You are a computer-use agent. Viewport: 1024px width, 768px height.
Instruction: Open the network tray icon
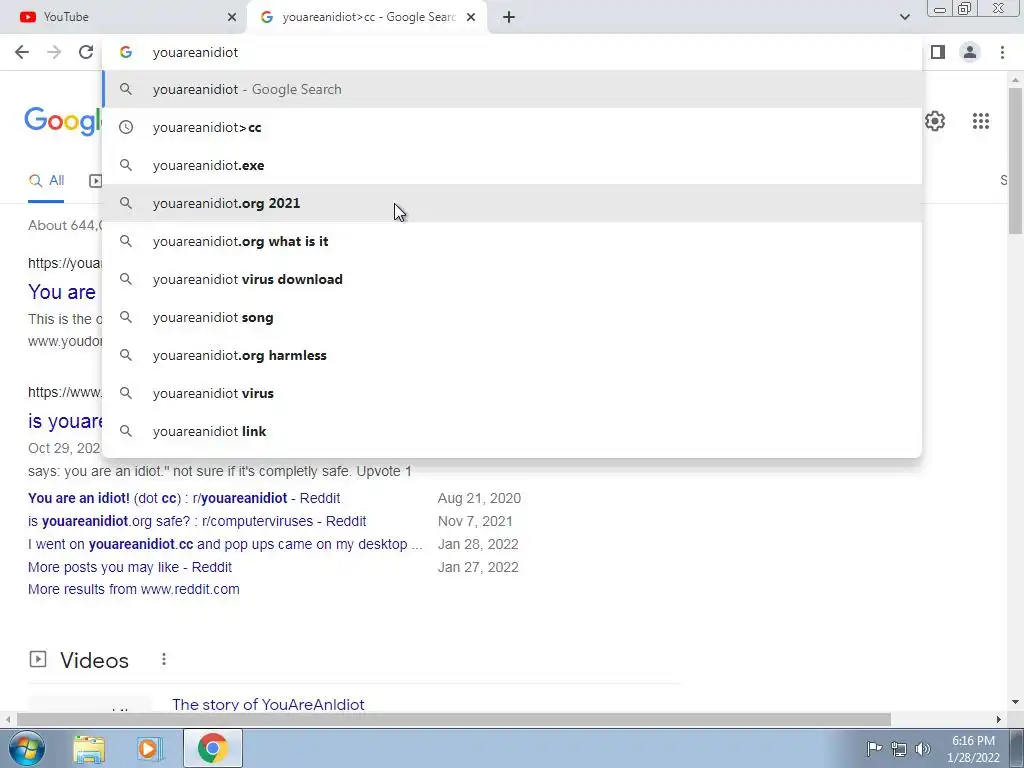point(899,749)
